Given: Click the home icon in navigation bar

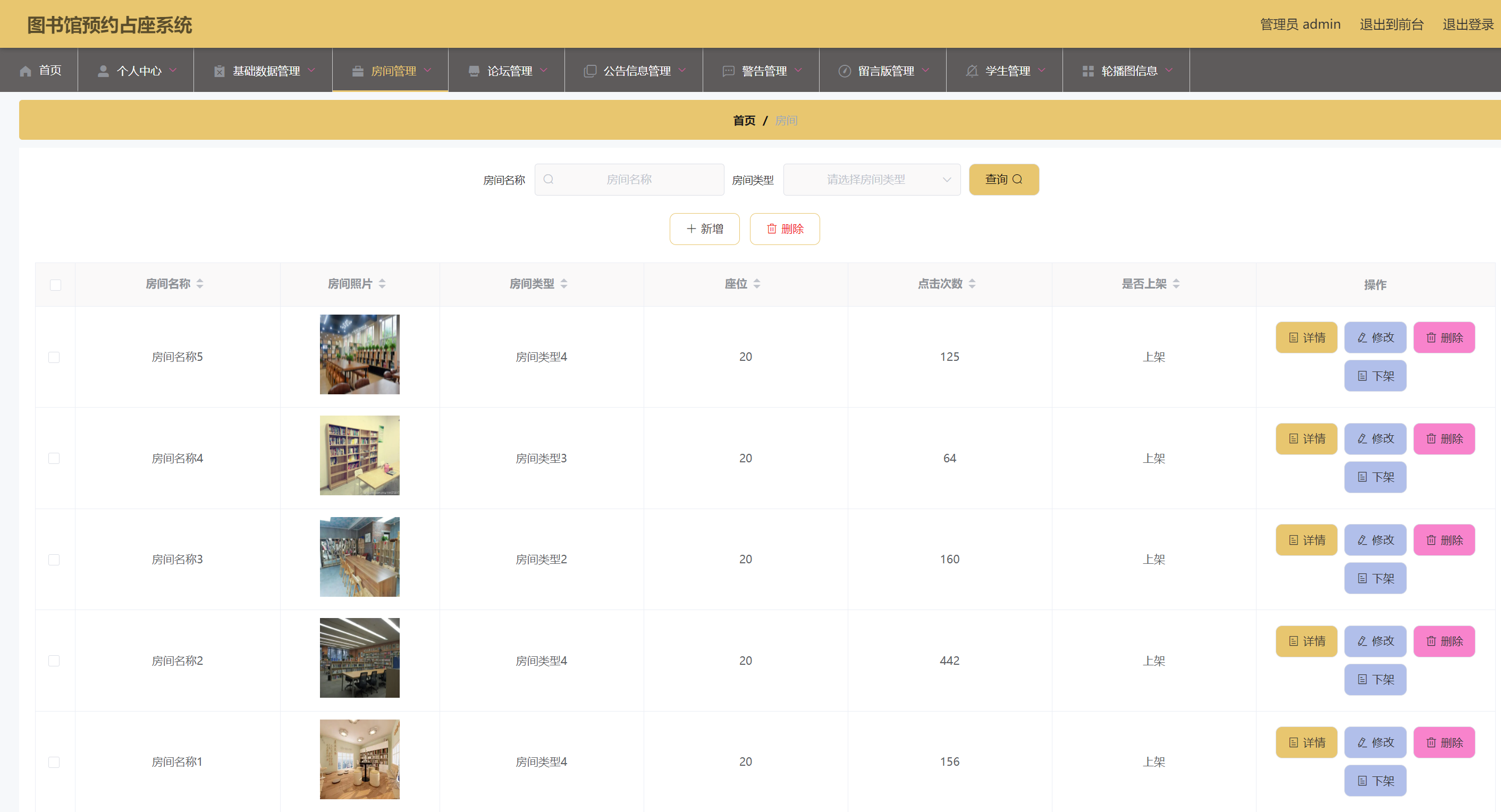Looking at the screenshot, I should [25, 71].
